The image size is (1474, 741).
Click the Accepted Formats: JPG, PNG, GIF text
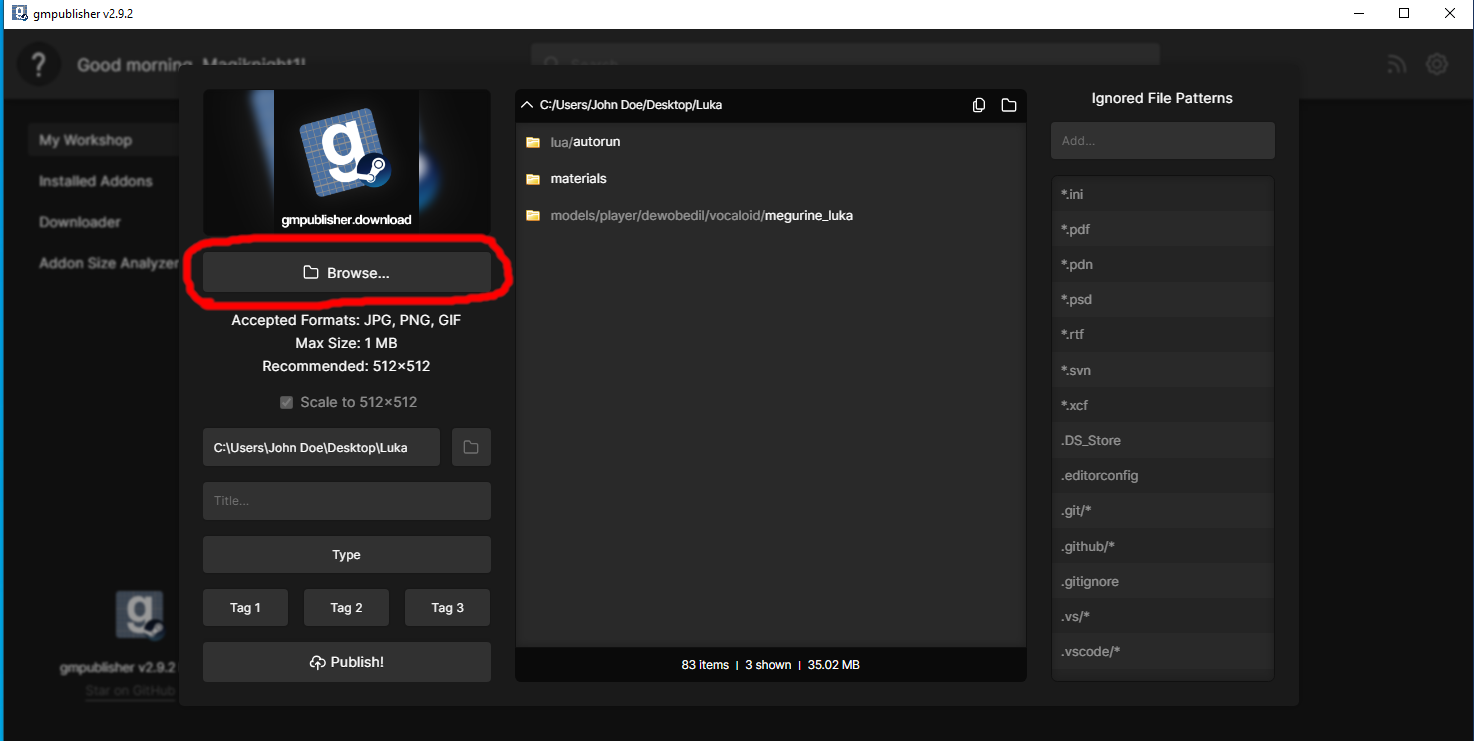coord(346,320)
